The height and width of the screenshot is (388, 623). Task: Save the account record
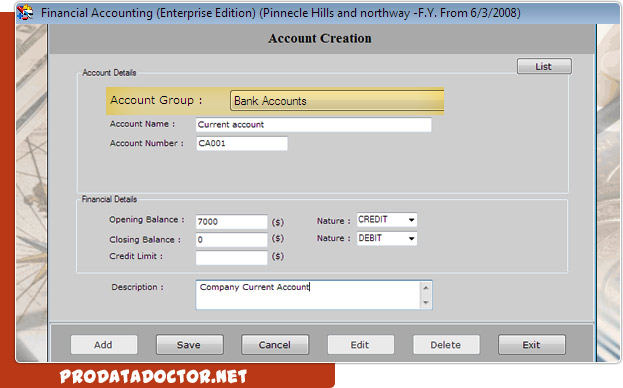190,345
